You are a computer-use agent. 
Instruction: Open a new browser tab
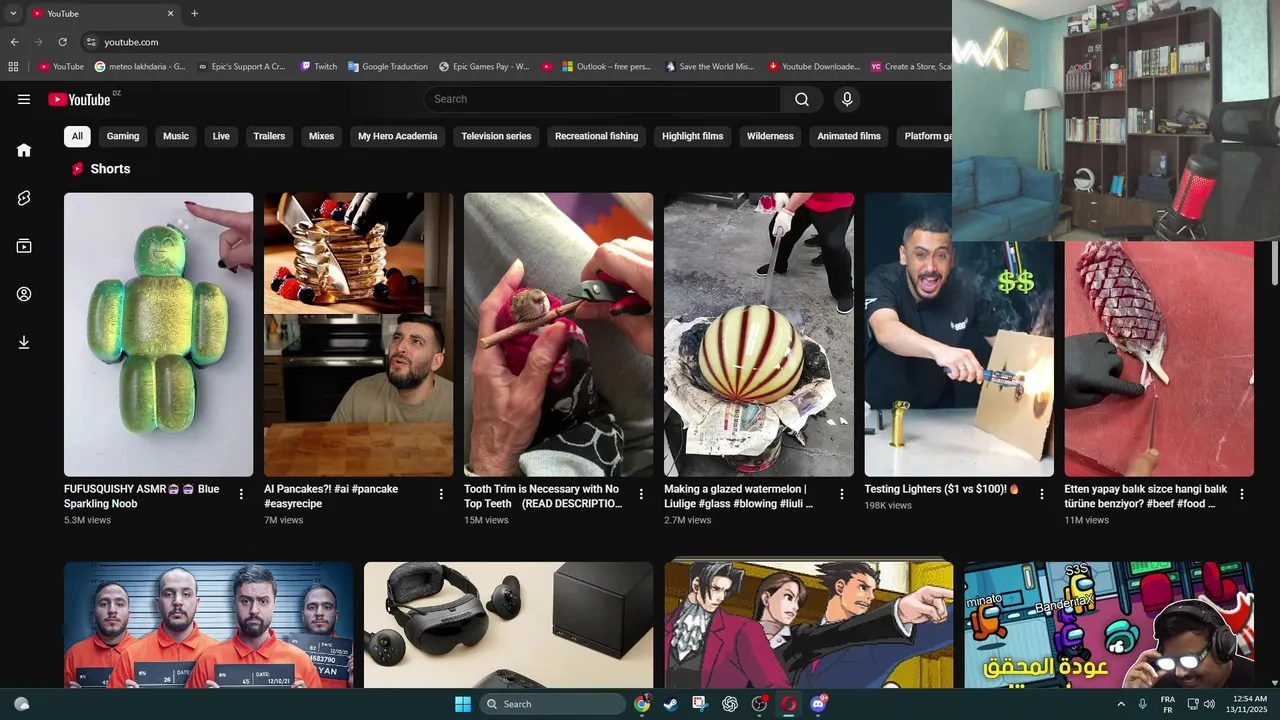194,14
